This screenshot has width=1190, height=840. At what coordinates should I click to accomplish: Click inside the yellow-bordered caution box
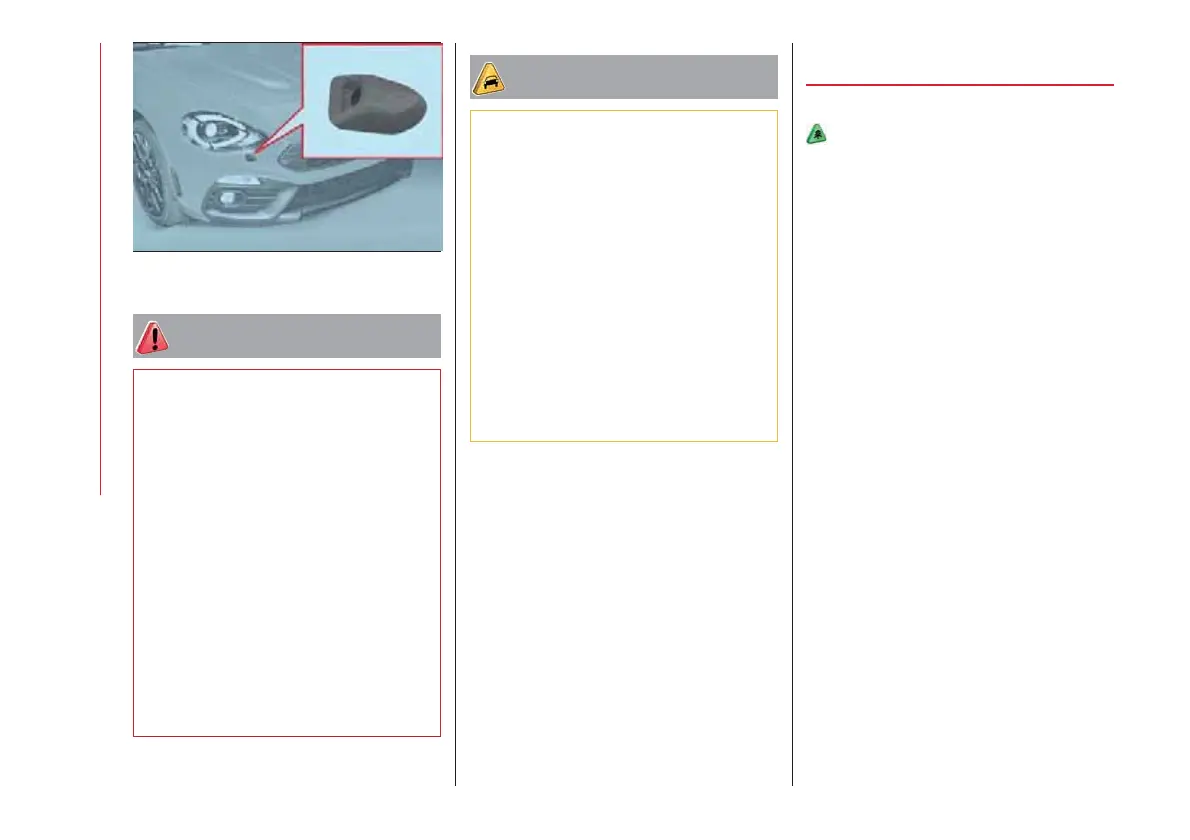(x=624, y=275)
